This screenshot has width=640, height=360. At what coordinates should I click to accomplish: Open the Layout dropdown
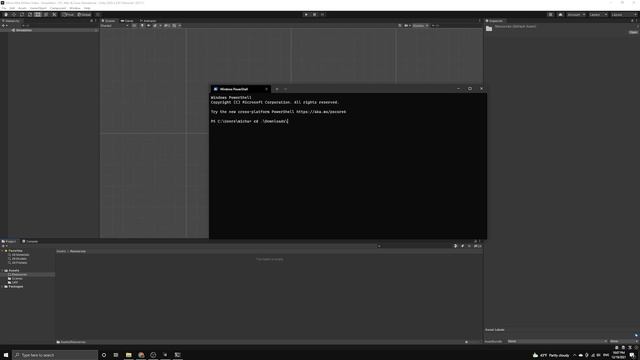[x=624, y=15]
